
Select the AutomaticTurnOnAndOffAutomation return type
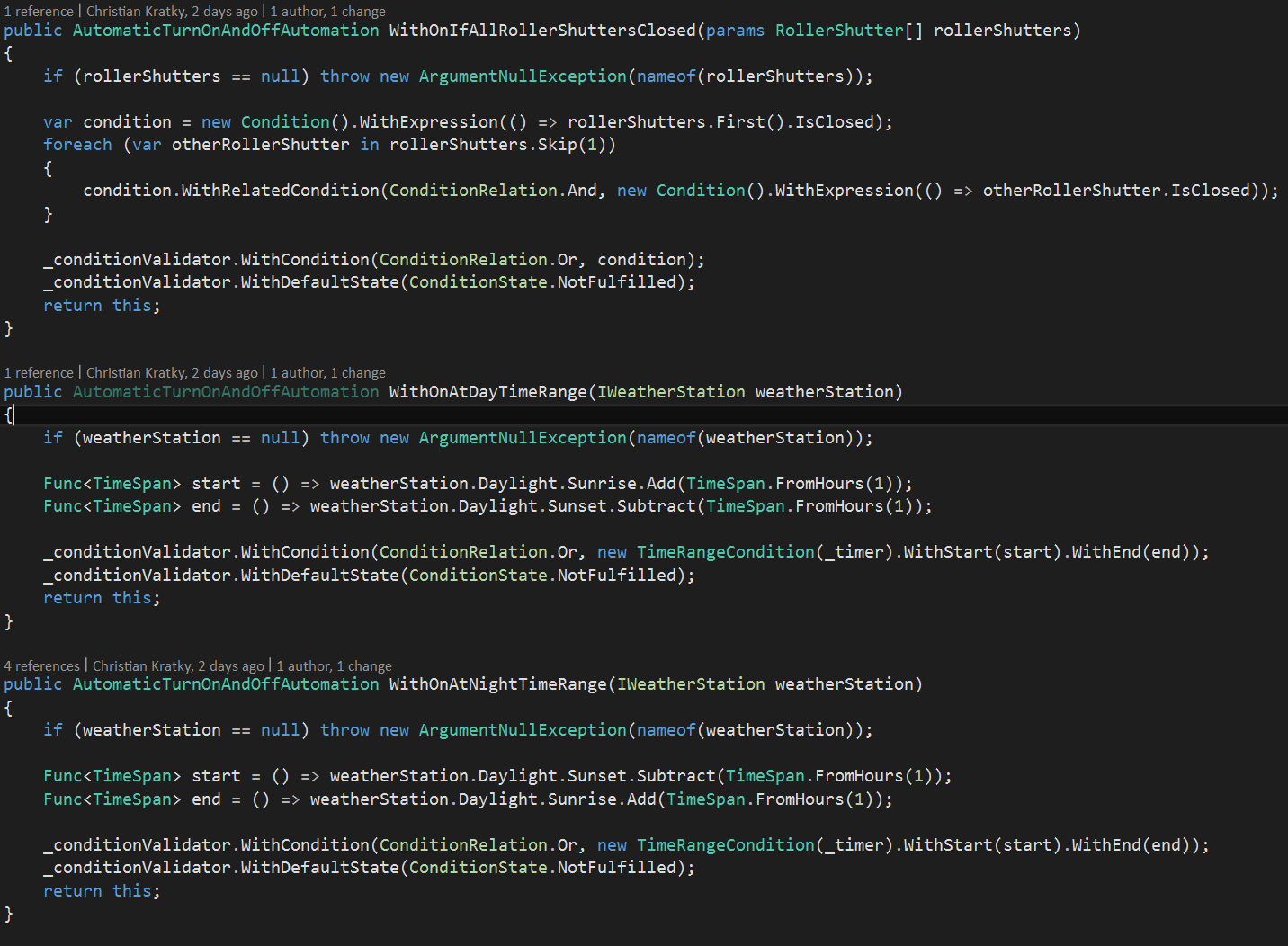(225, 30)
